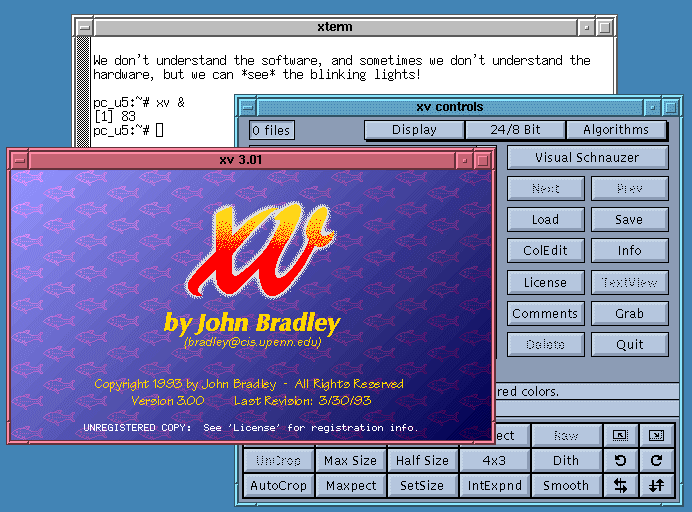Click the IntExpnd button
Viewport: 692px width, 512px height.
[x=494, y=486]
